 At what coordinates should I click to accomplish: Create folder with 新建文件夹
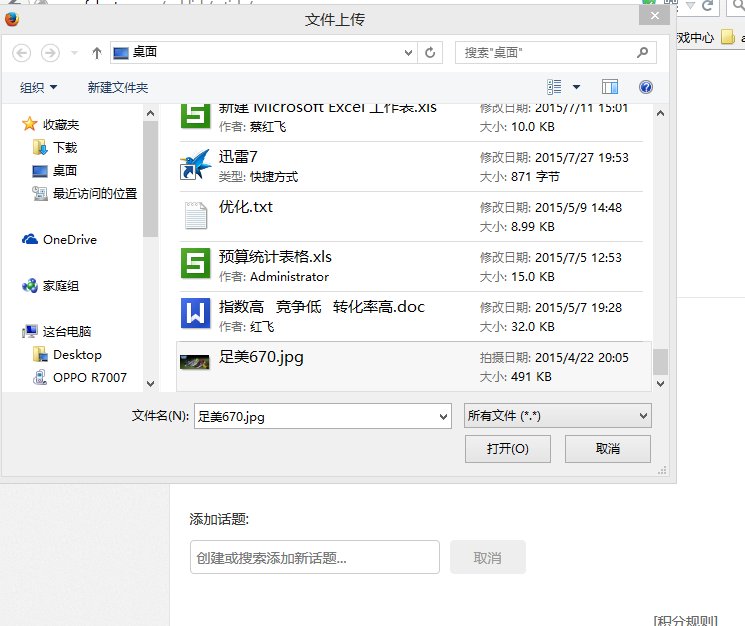[118, 87]
